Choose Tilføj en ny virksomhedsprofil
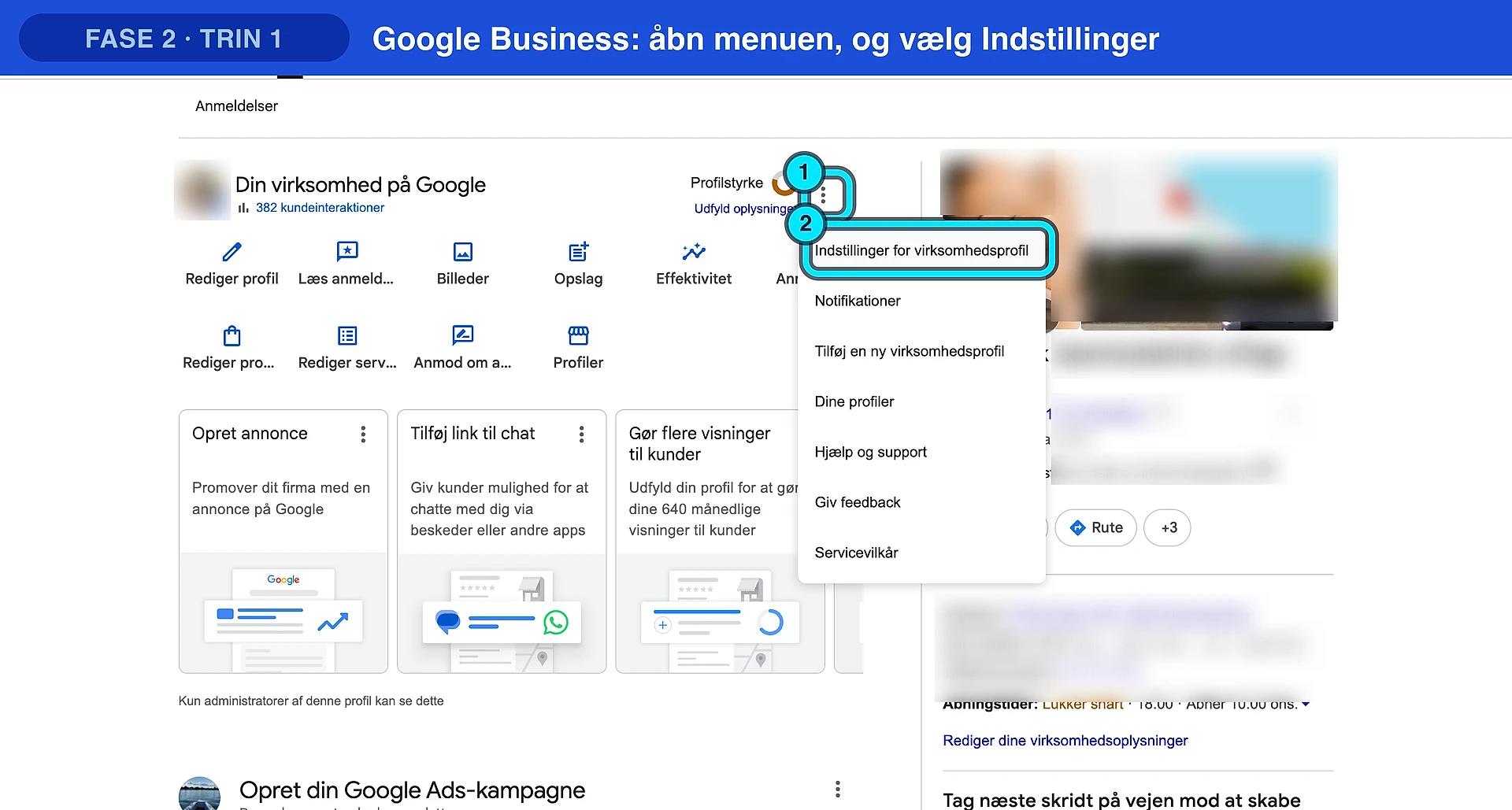 [921, 351]
